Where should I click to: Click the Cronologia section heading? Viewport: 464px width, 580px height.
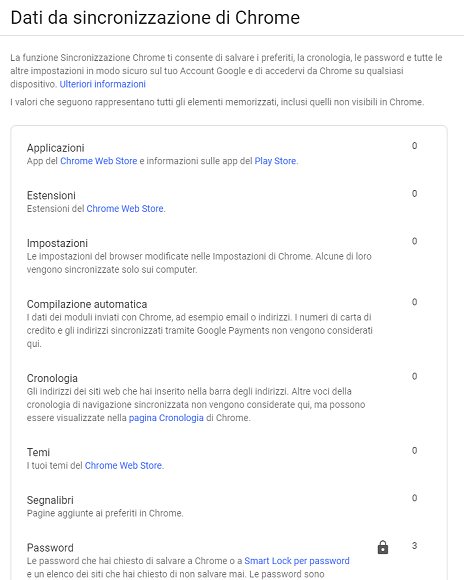[x=52, y=378]
